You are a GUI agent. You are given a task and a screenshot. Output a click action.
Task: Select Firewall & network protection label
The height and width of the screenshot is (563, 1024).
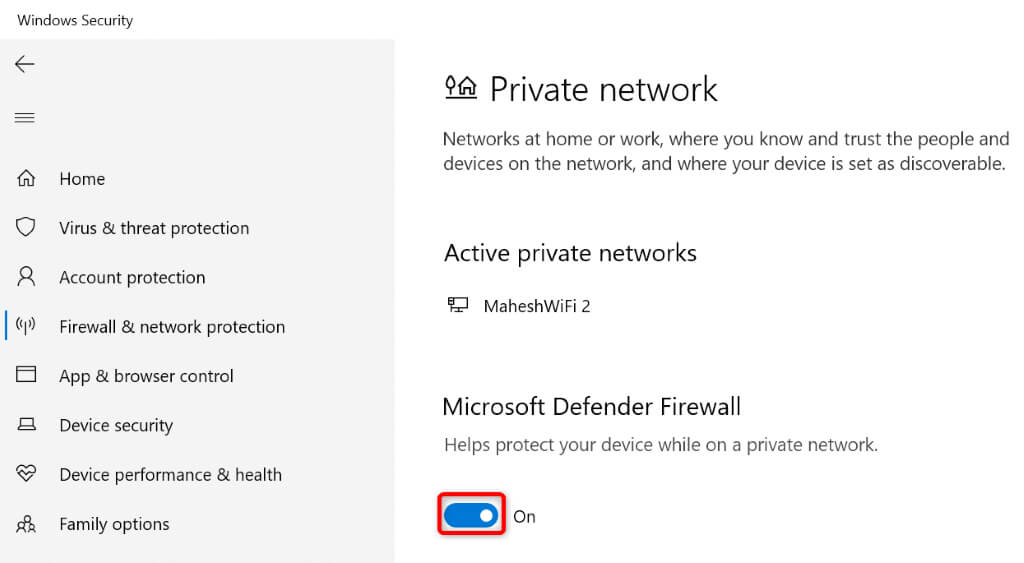pyautogui.click(x=172, y=327)
